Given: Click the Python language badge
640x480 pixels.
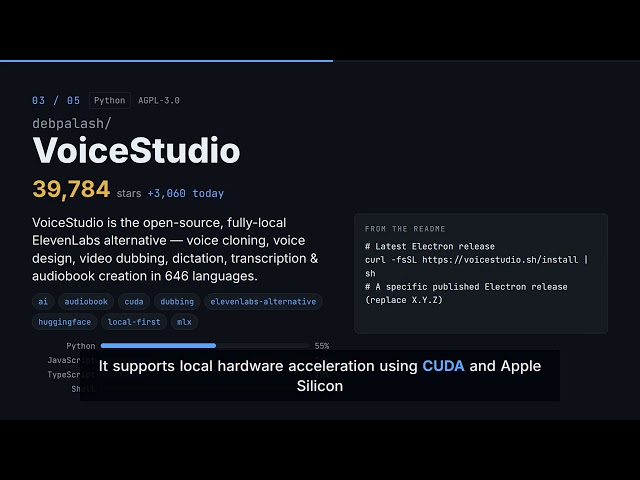Looking at the screenshot, I should click(109, 100).
